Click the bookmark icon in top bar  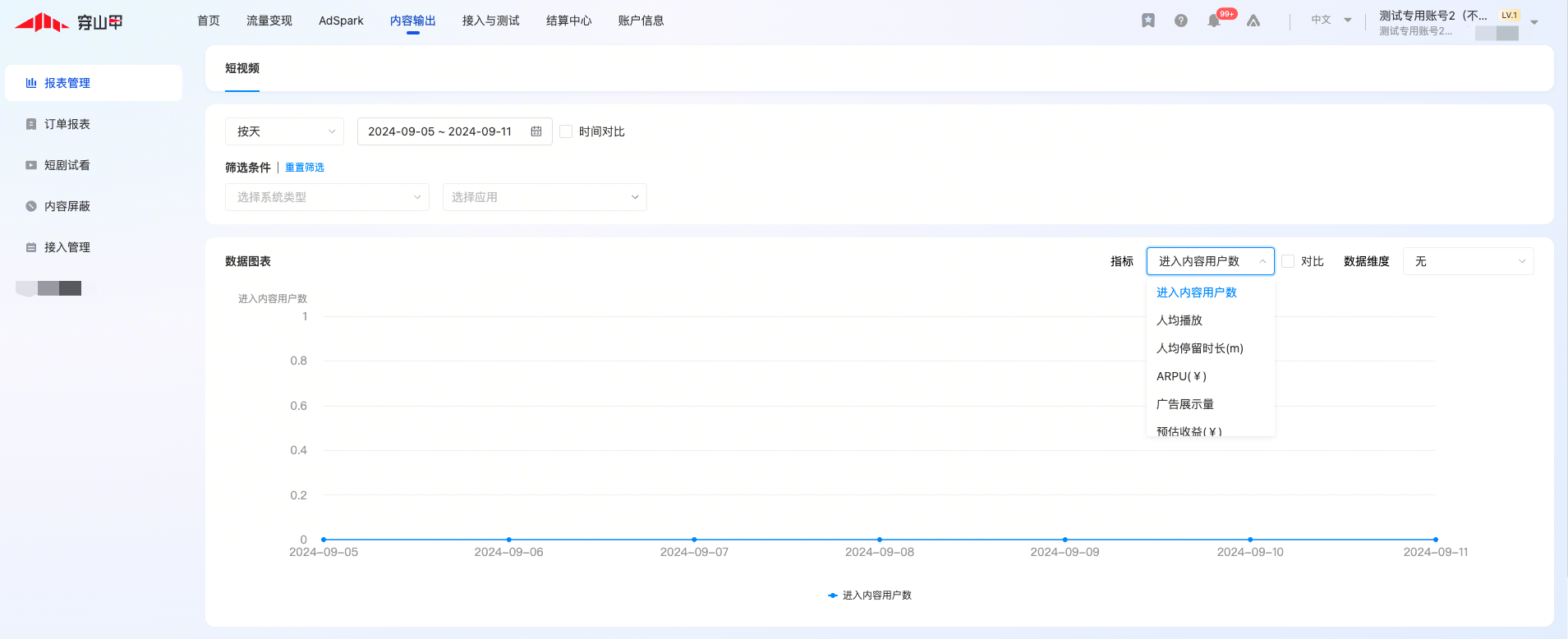(1148, 21)
